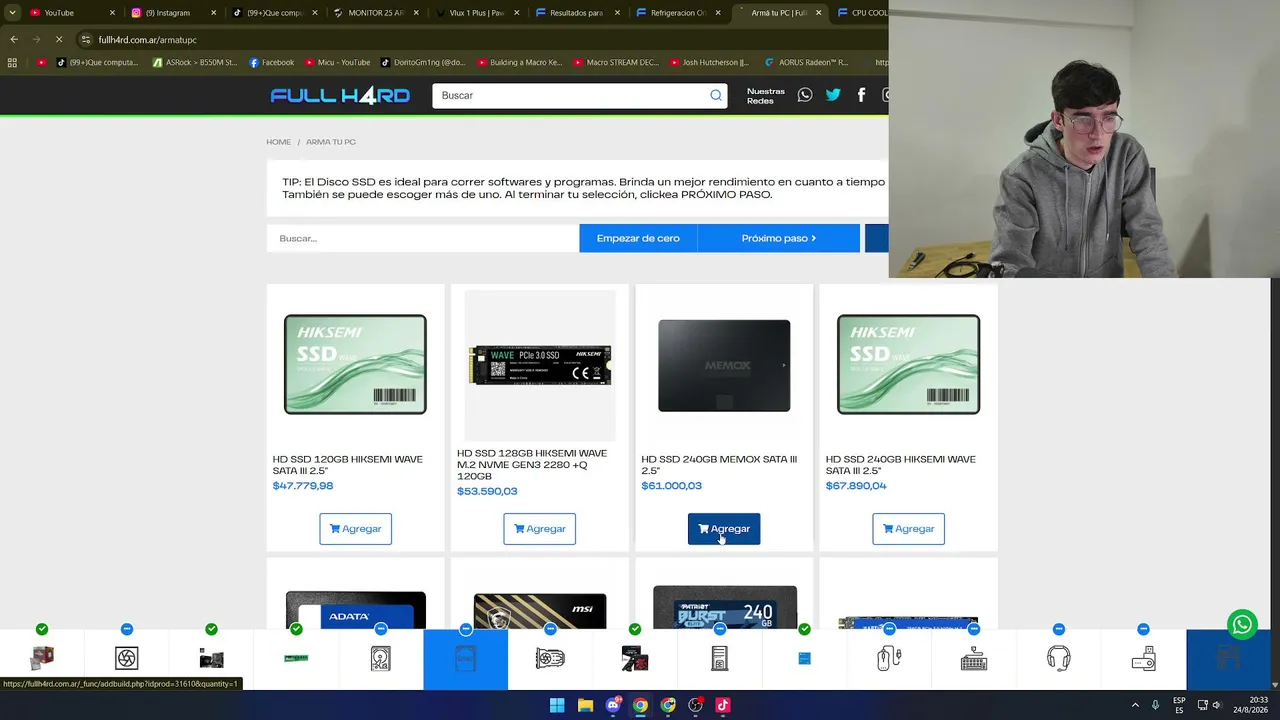1280x720 pixels.
Task: Open the MSI SSD product image
Action: (540, 610)
